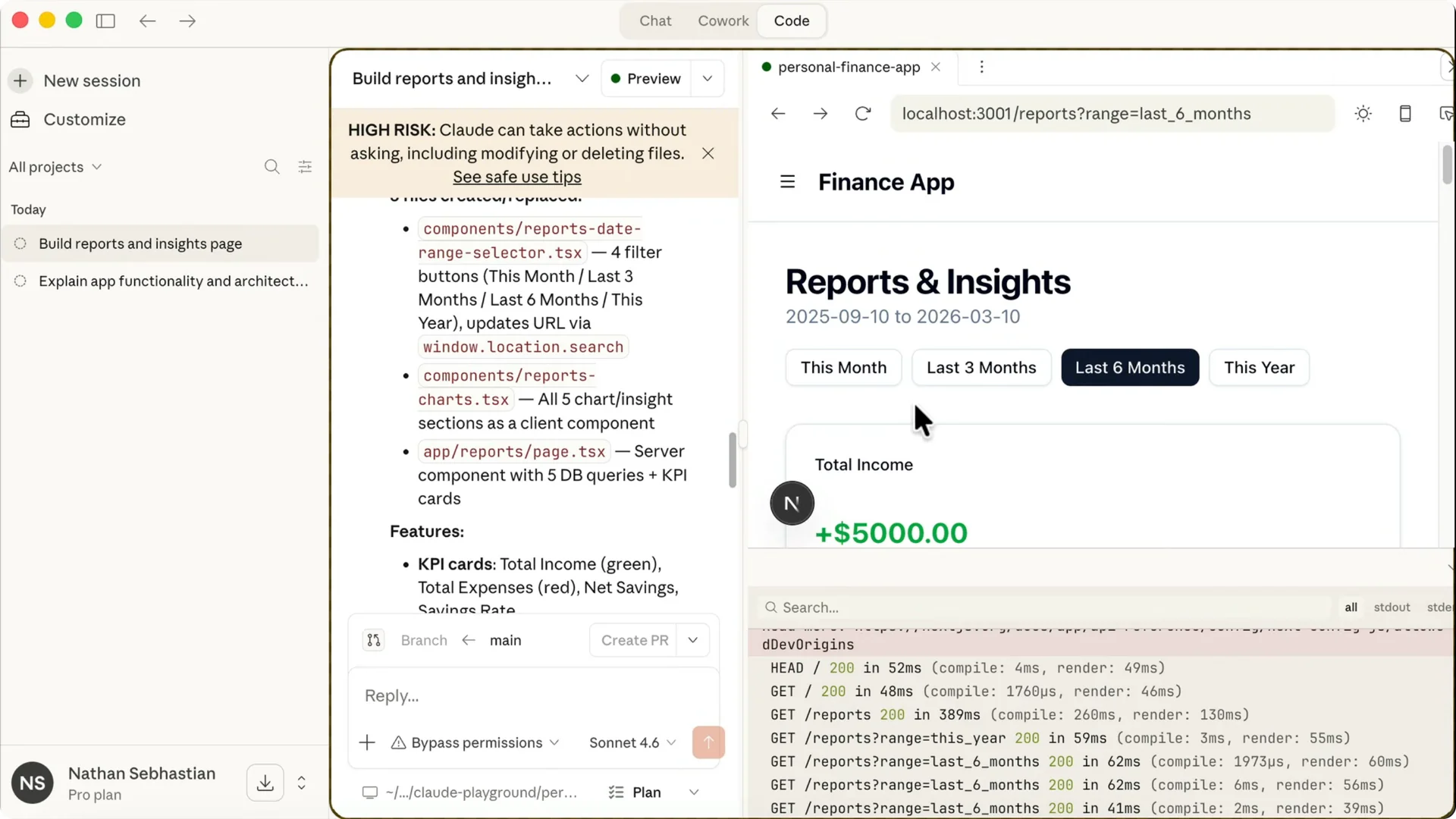
Task: Click the Reply text field
Action: [534, 695]
